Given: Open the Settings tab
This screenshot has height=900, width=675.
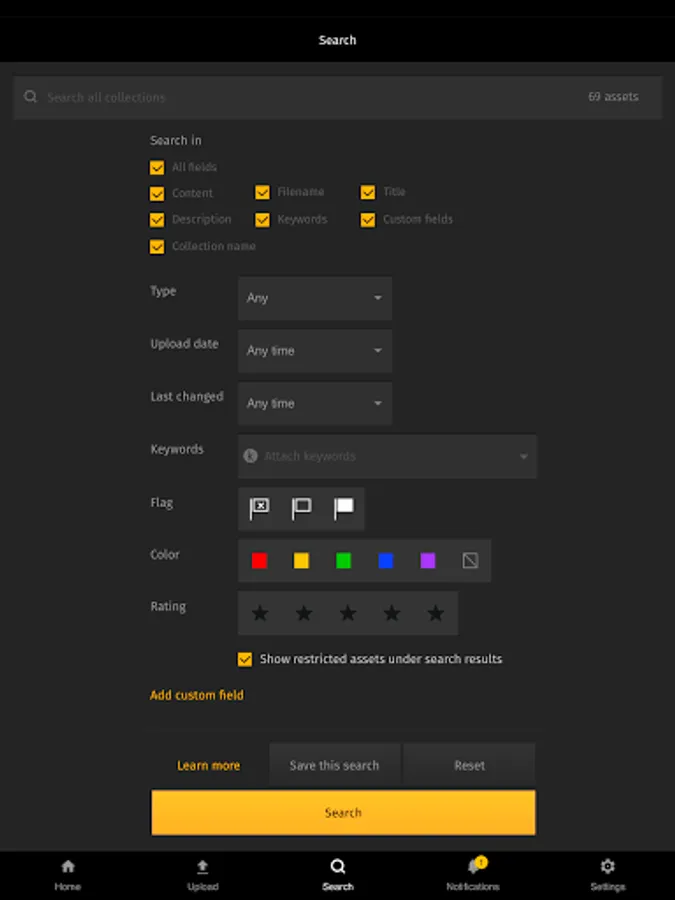Looking at the screenshot, I should click(x=607, y=875).
